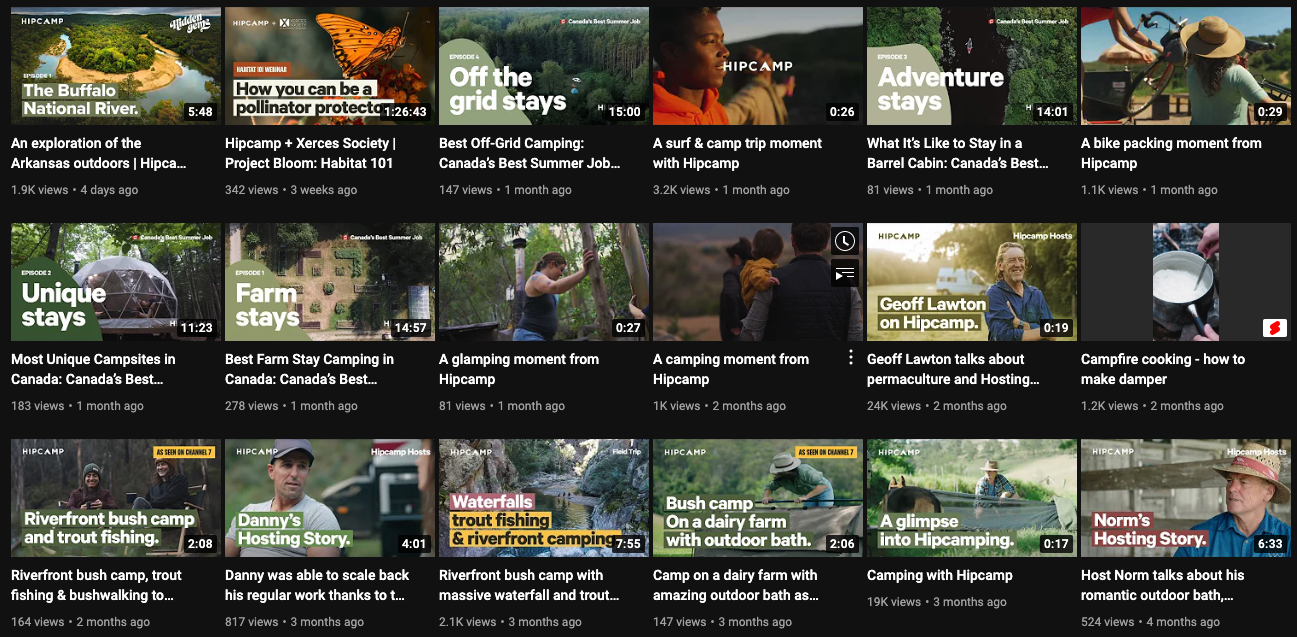The width and height of the screenshot is (1297, 637).
Task: Open Adventure stays episode thumbnail
Action: (972, 66)
